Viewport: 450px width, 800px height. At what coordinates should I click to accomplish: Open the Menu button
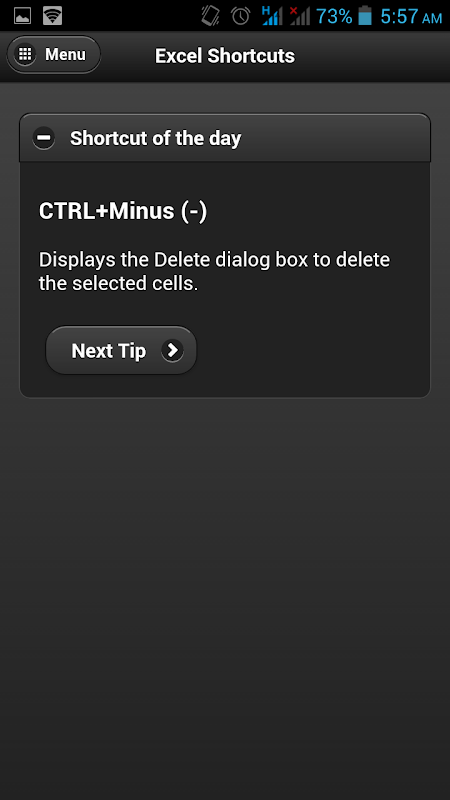(x=54, y=54)
